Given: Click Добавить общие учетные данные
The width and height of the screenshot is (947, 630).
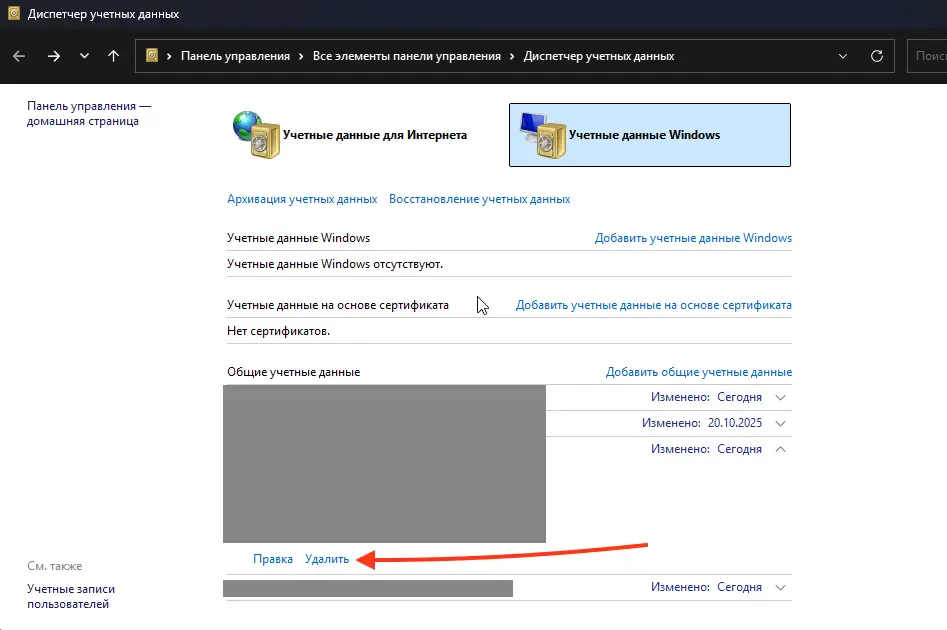Looking at the screenshot, I should click(698, 372).
